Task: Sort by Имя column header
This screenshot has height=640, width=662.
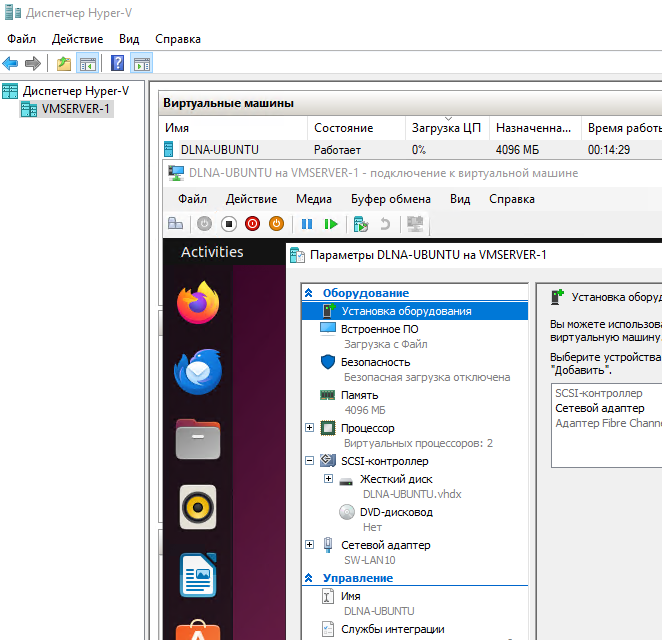Action: tap(233, 128)
